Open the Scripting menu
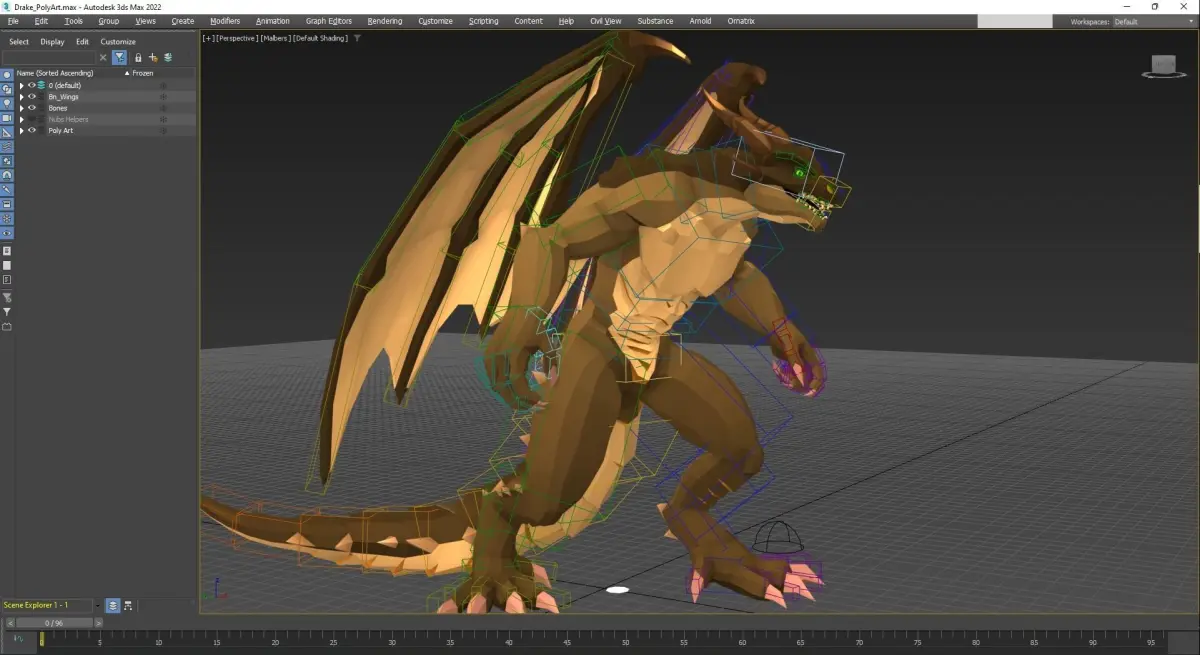This screenshot has height=655, width=1200. click(484, 21)
